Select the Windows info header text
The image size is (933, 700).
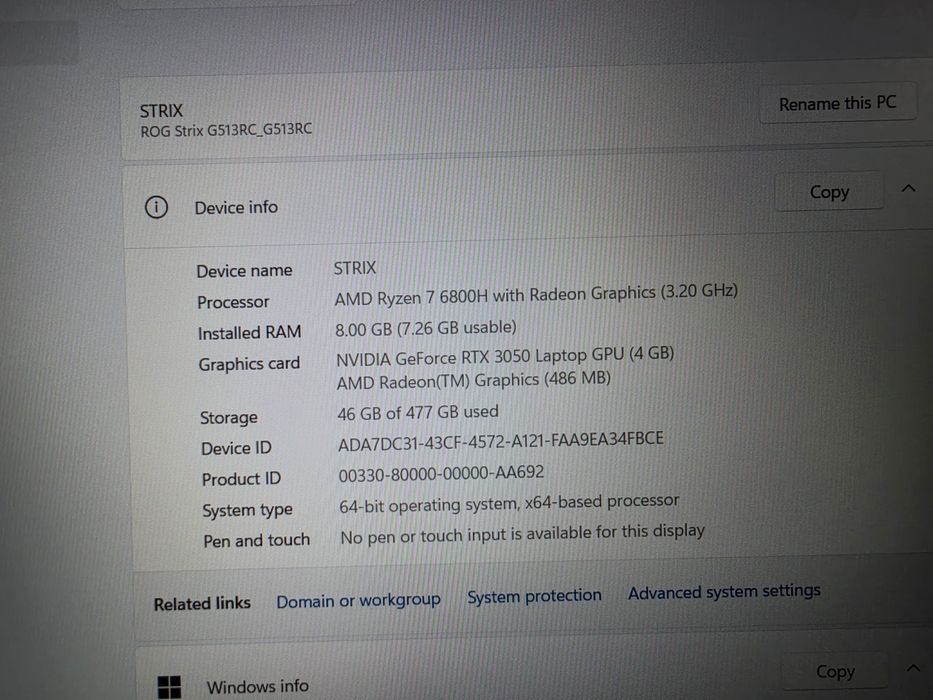258,686
